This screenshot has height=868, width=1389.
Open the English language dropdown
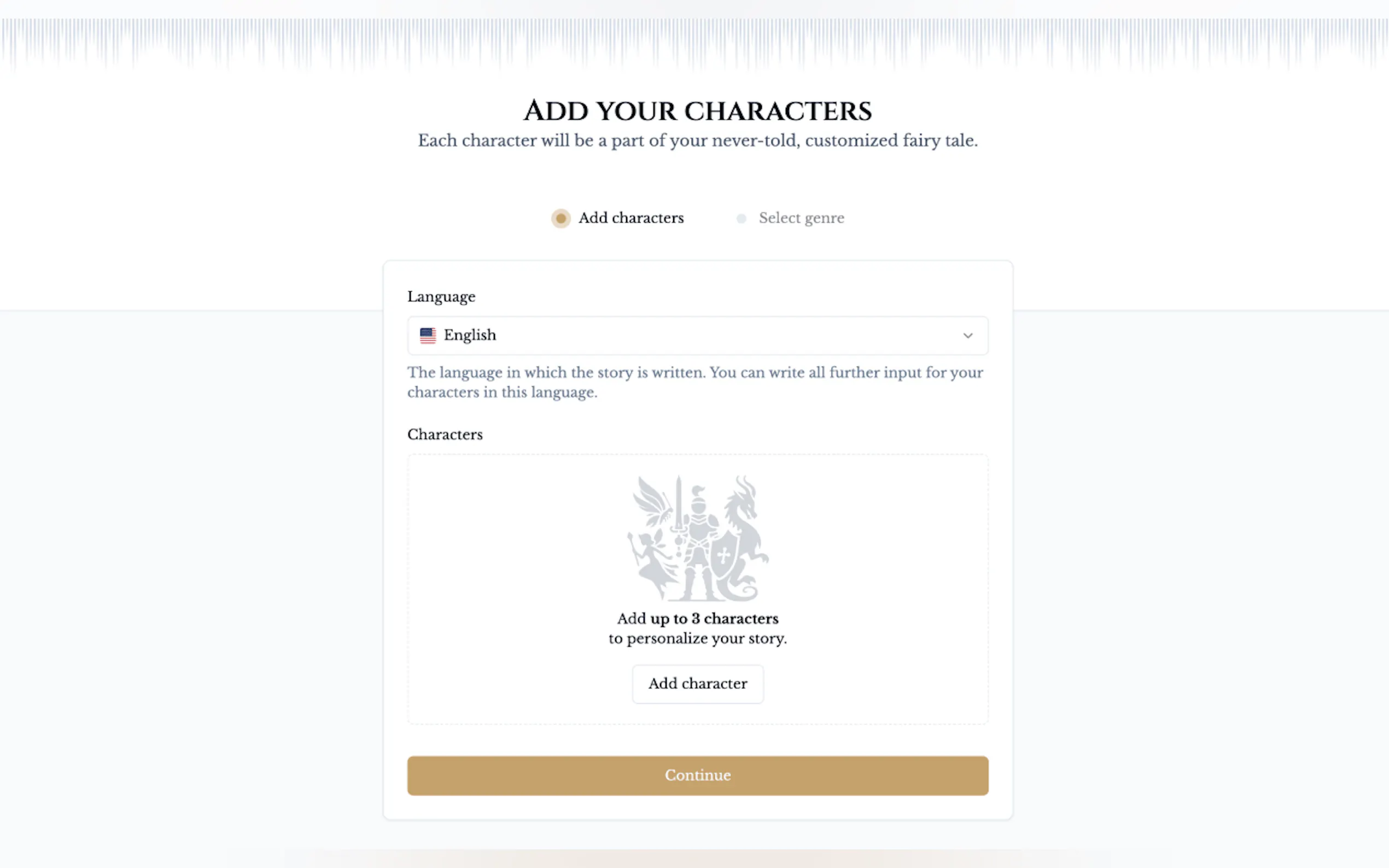click(x=697, y=336)
